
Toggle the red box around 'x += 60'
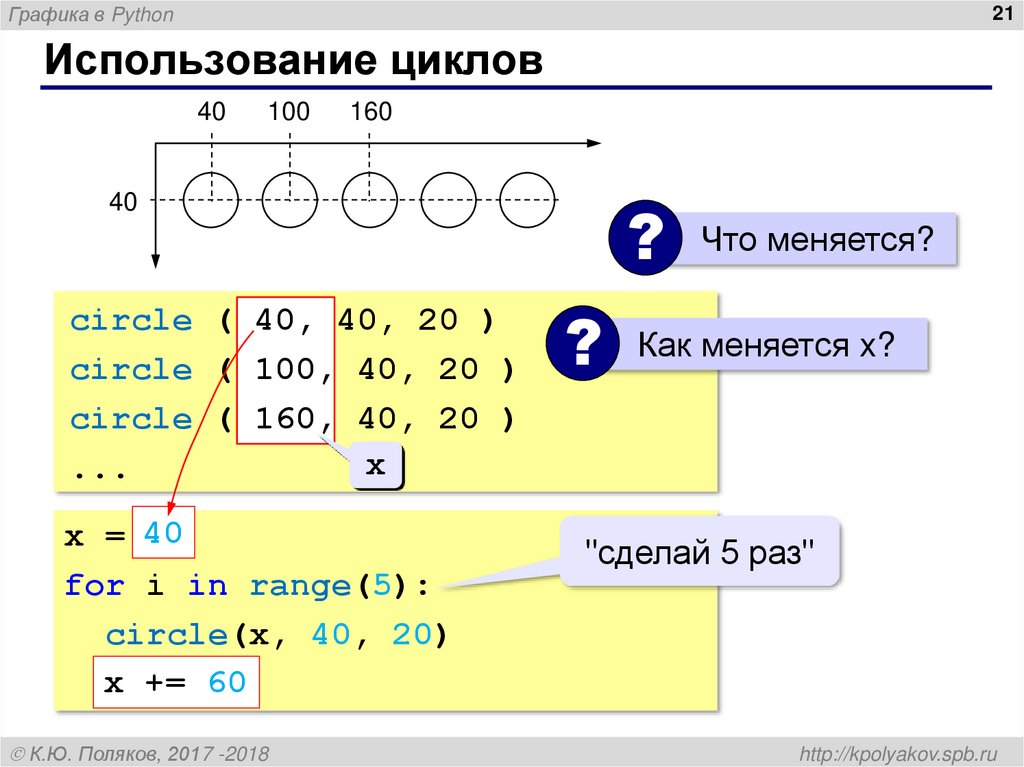[176, 681]
